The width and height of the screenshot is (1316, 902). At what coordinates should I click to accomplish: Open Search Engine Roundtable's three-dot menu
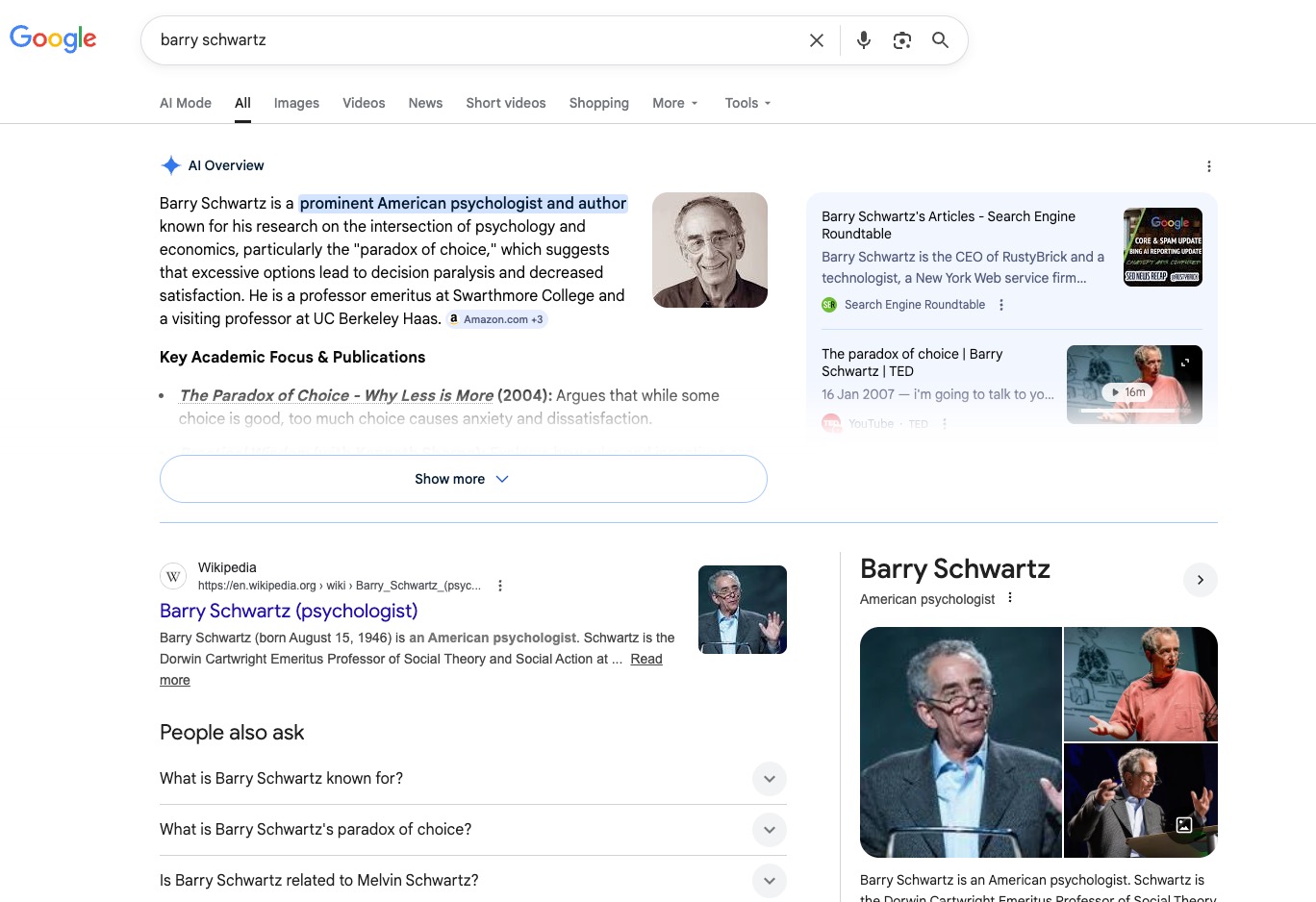[x=1000, y=304]
